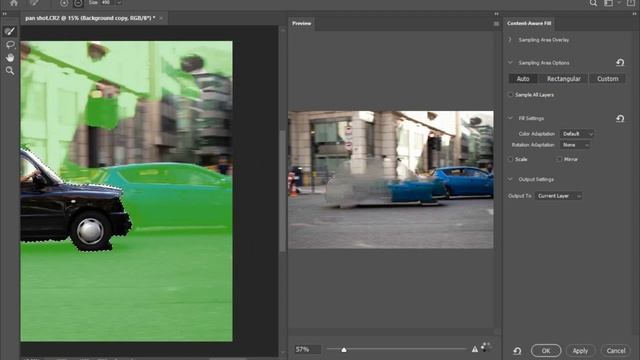This screenshot has height=360, width=640.
Task: Select Auto sampling area option
Action: [523, 79]
